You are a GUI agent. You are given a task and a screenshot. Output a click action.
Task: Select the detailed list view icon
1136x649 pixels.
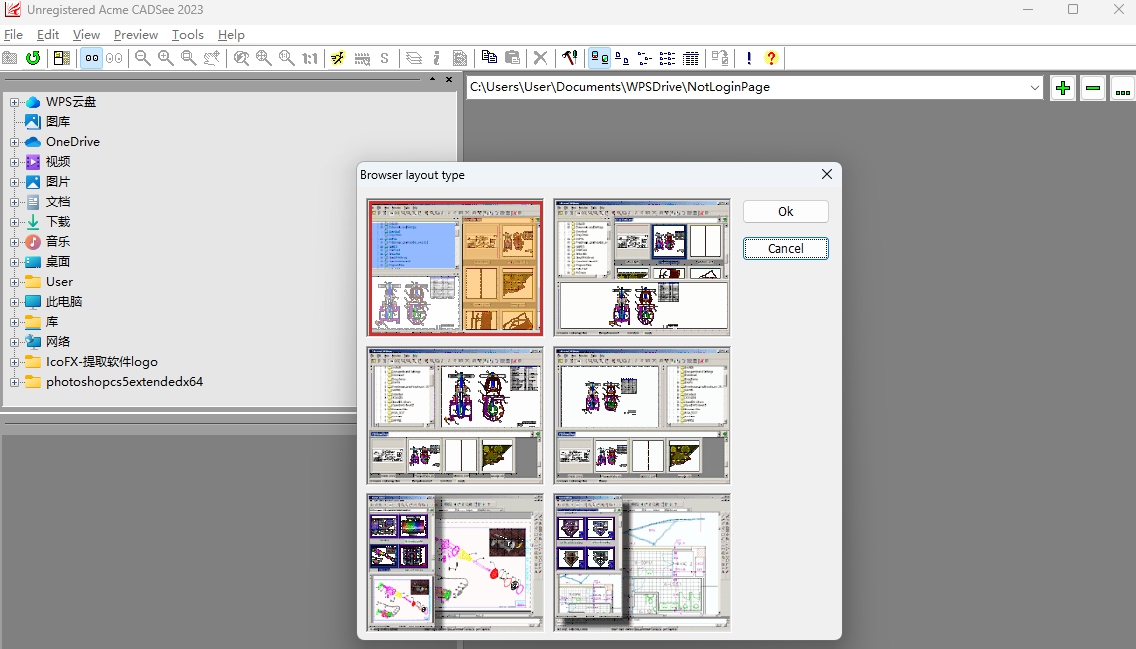coord(690,57)
